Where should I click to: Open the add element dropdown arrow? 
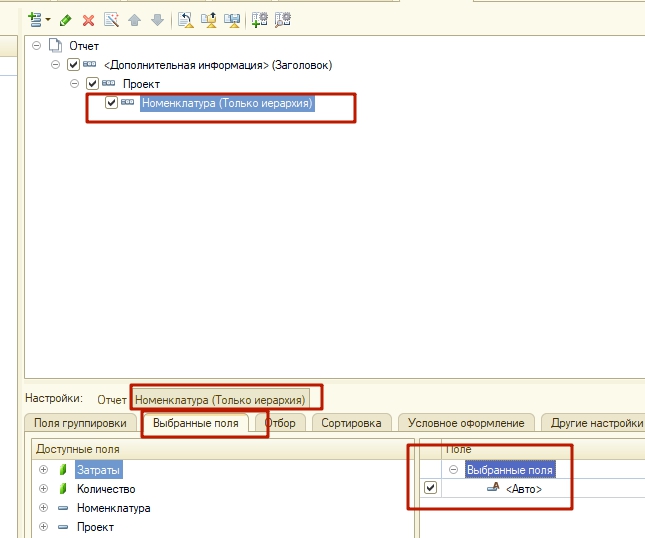[47, 20]
